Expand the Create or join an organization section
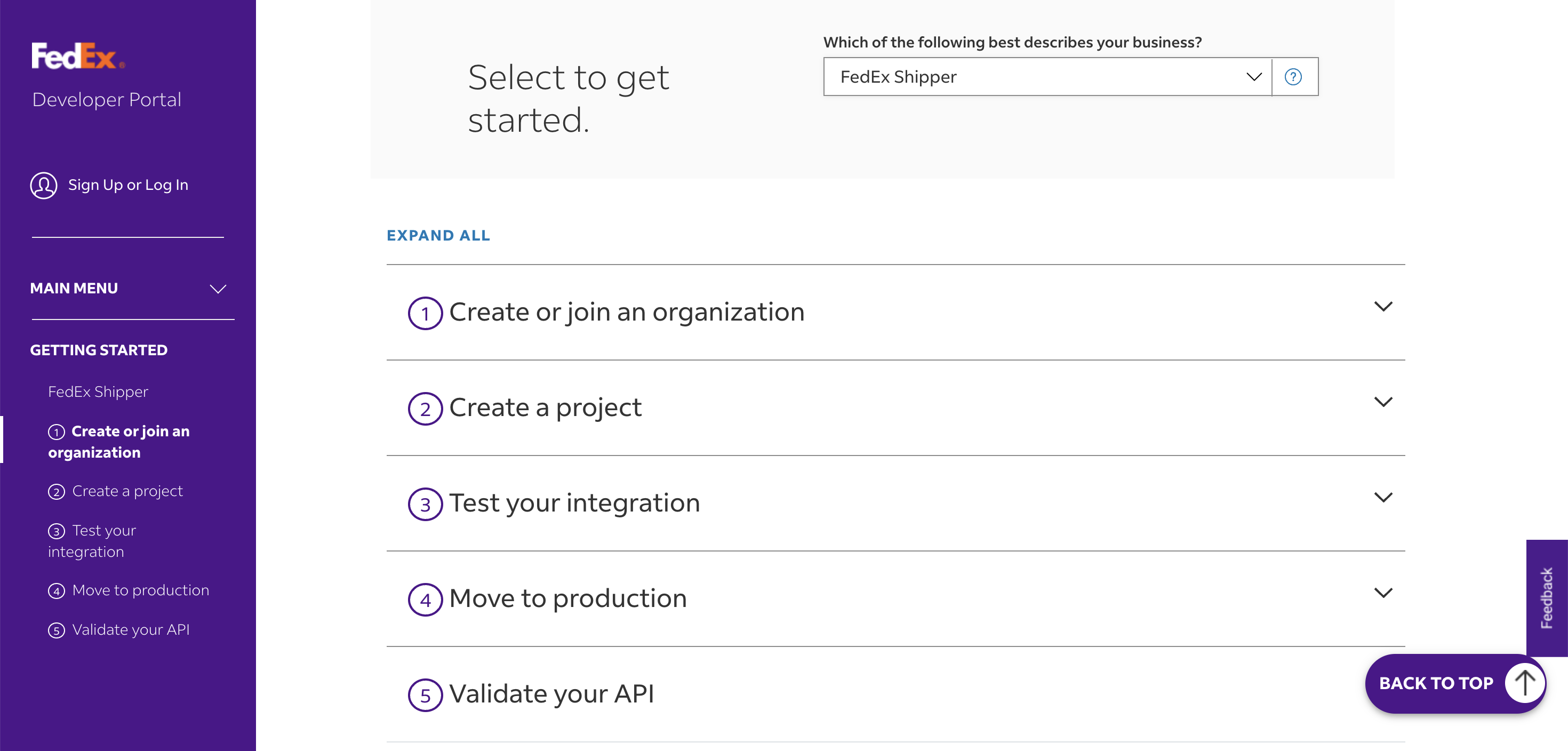1568x751 pixels. pyautogui.click(x=1383, y=307)
